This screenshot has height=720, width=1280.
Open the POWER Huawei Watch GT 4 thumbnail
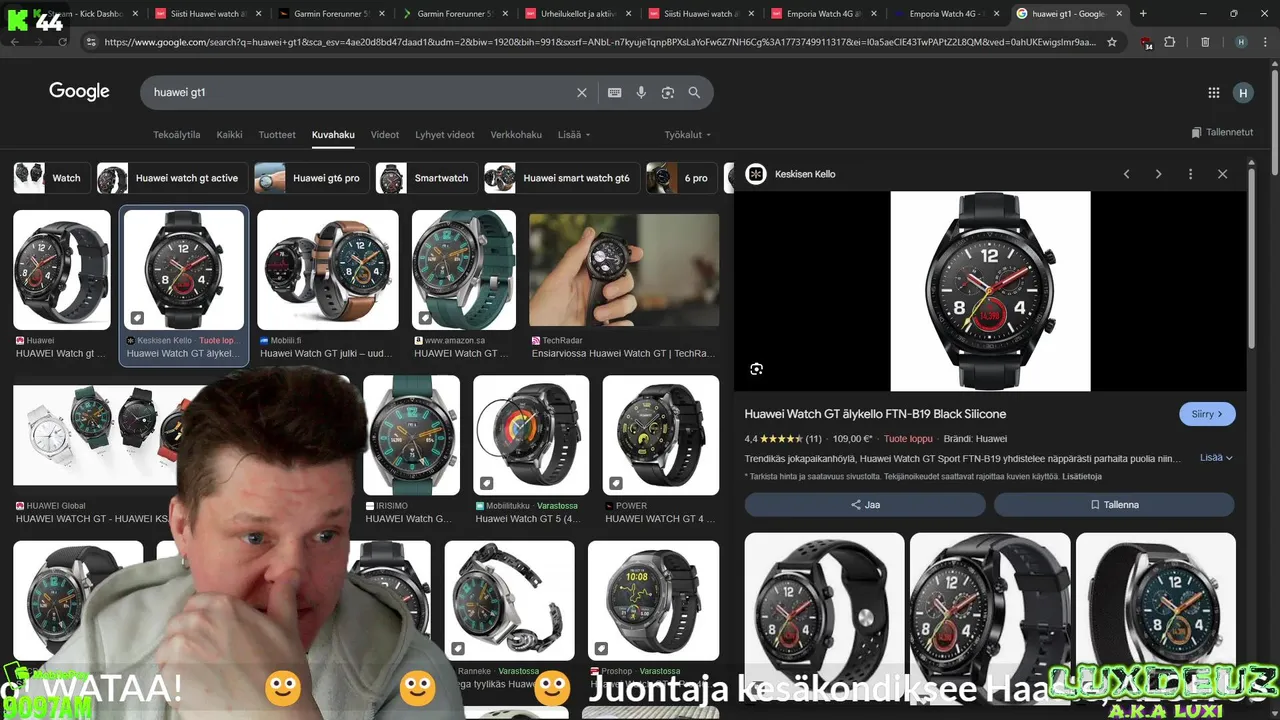tap(661, 435)
